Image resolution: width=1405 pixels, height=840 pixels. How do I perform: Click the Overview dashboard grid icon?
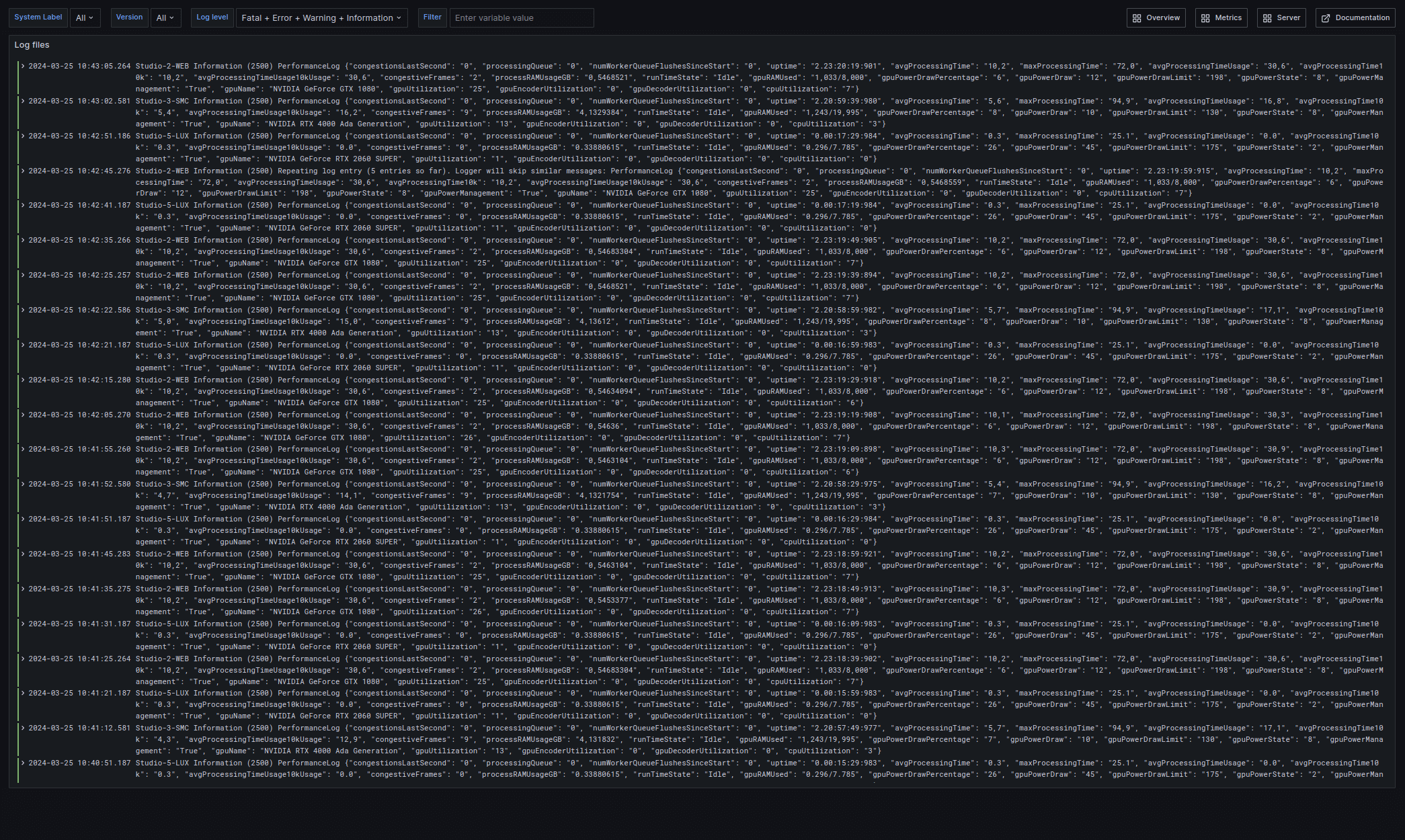pyautogui.click(x=1137, y=18)
